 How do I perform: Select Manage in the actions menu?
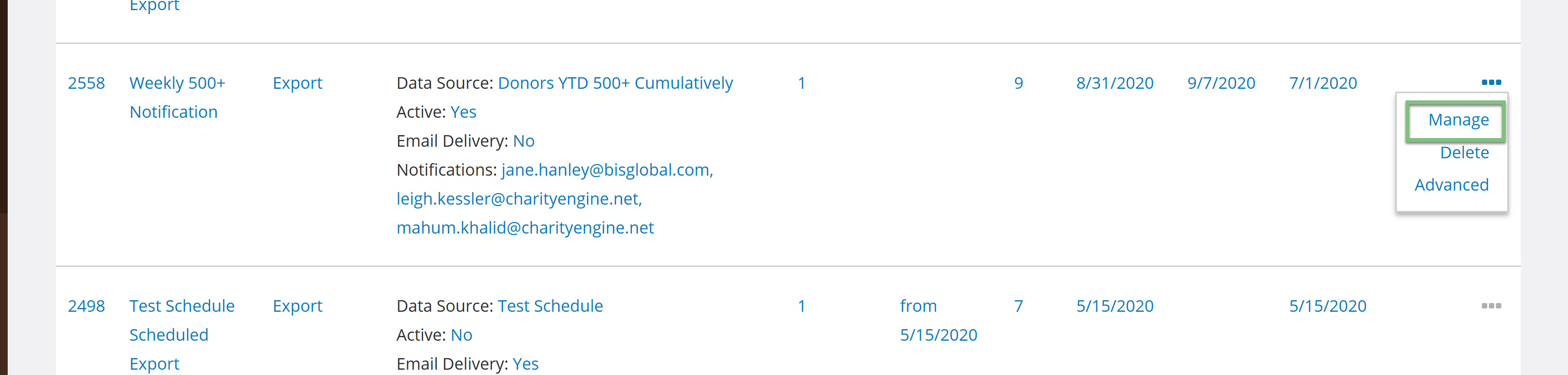(1458, 120)
